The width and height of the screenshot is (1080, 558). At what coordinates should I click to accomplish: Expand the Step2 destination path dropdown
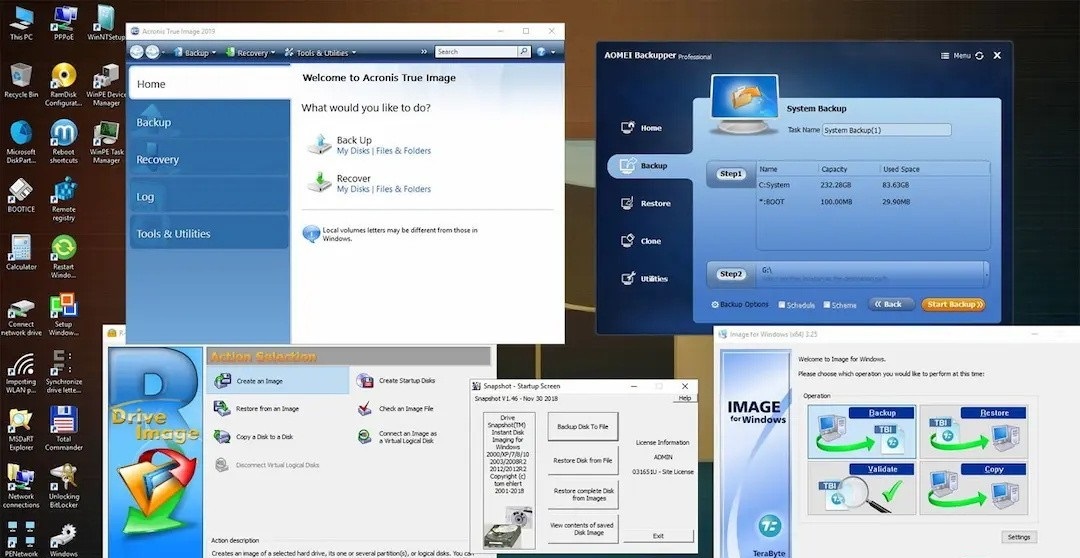point(986,272)
